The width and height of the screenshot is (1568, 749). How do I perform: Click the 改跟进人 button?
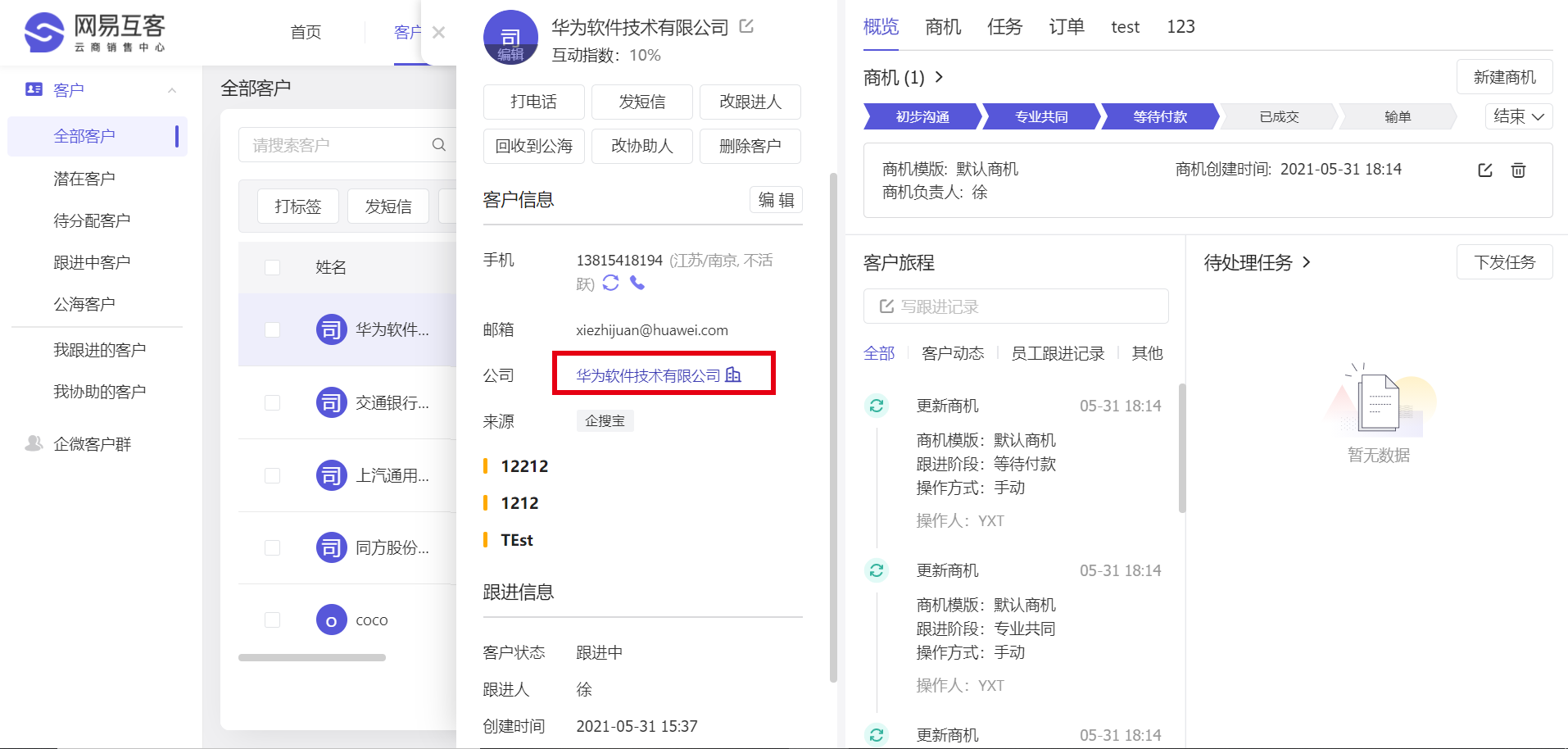750,102
